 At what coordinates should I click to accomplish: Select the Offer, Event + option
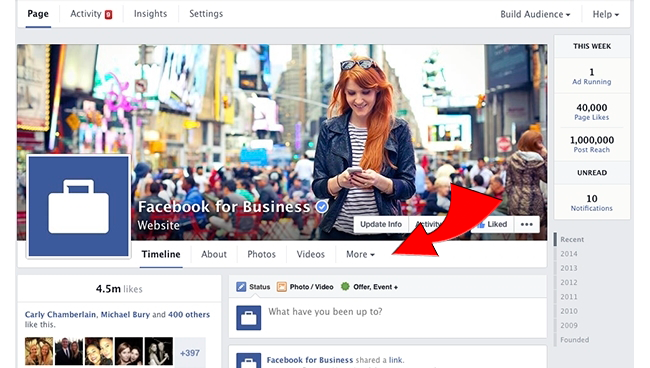pyautogui.click(x=369, y=287)
